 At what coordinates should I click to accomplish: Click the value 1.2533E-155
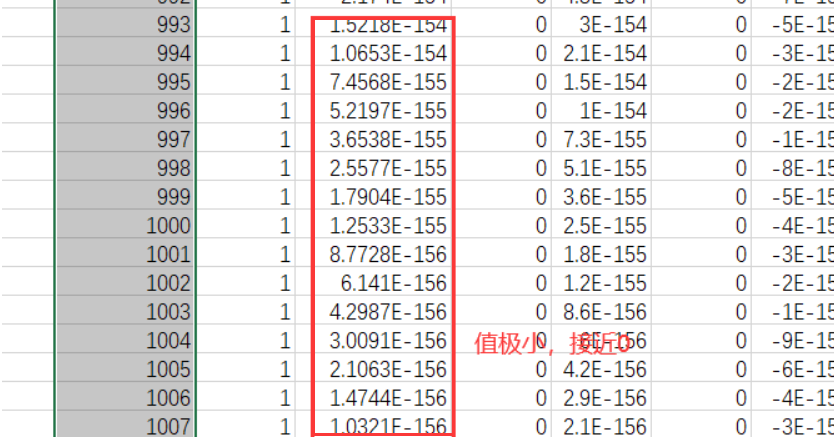[x=388, y=225]
